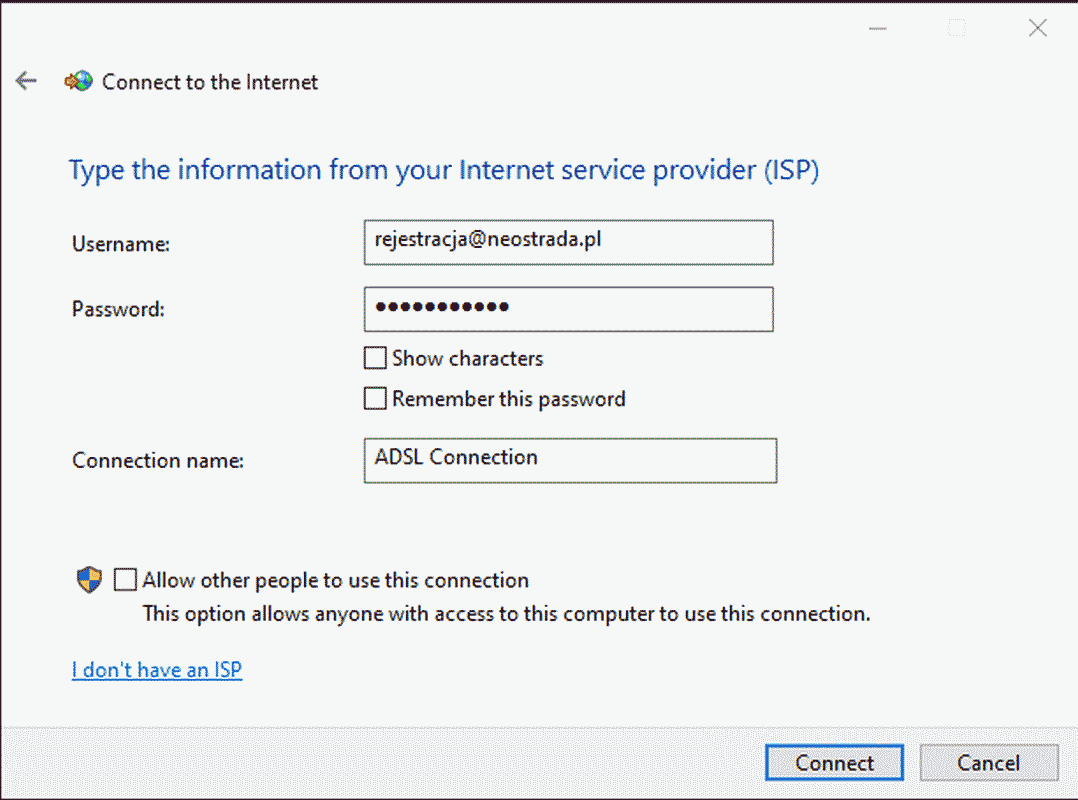This screenshot has height=800, width=1078.
Task: Close the Connect to the Internet window
Action: pos(1037,28)
